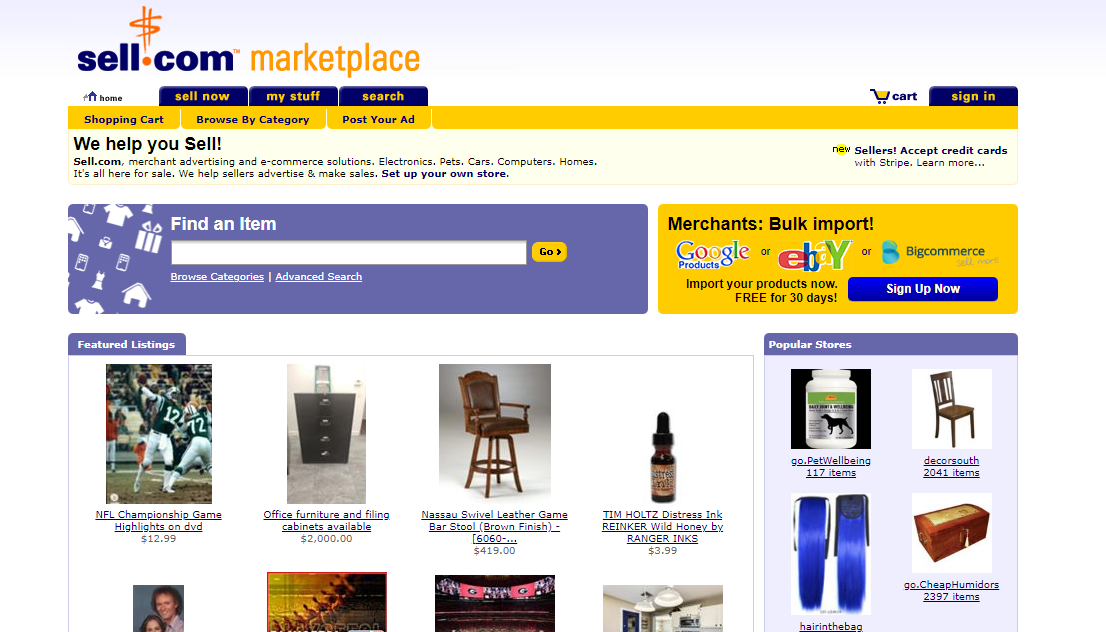
Task: Open the "my stuff" tab
Action: tap(293, 96)
